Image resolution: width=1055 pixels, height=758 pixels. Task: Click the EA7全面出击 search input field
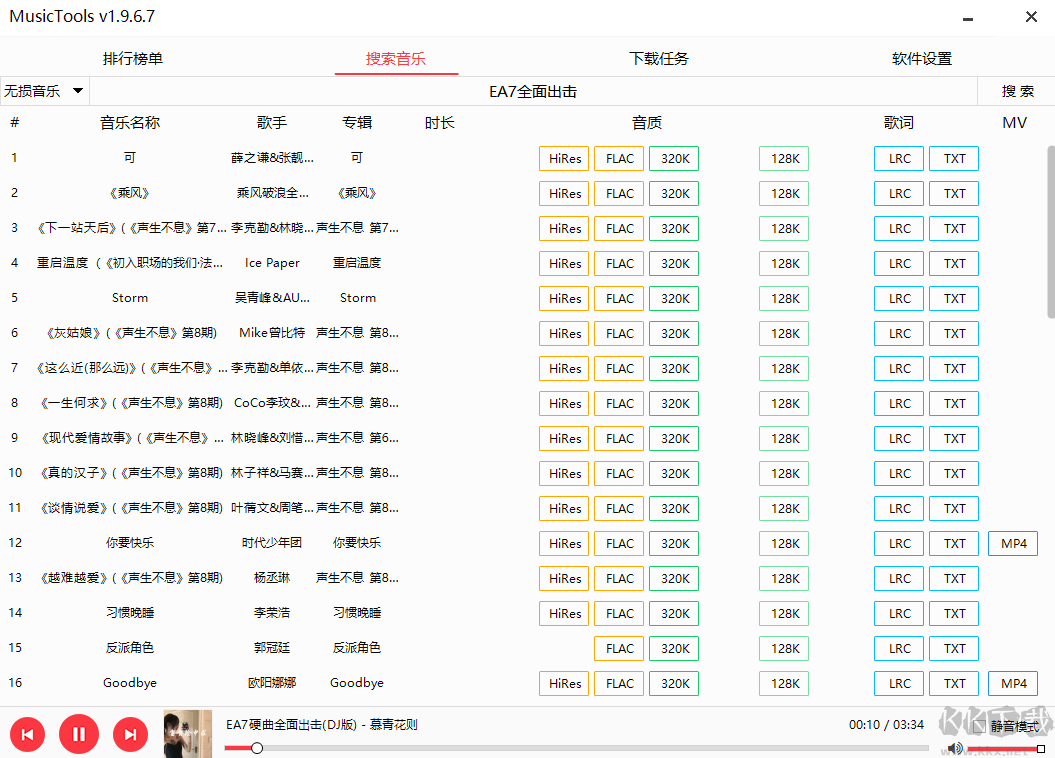pos(533,90)
